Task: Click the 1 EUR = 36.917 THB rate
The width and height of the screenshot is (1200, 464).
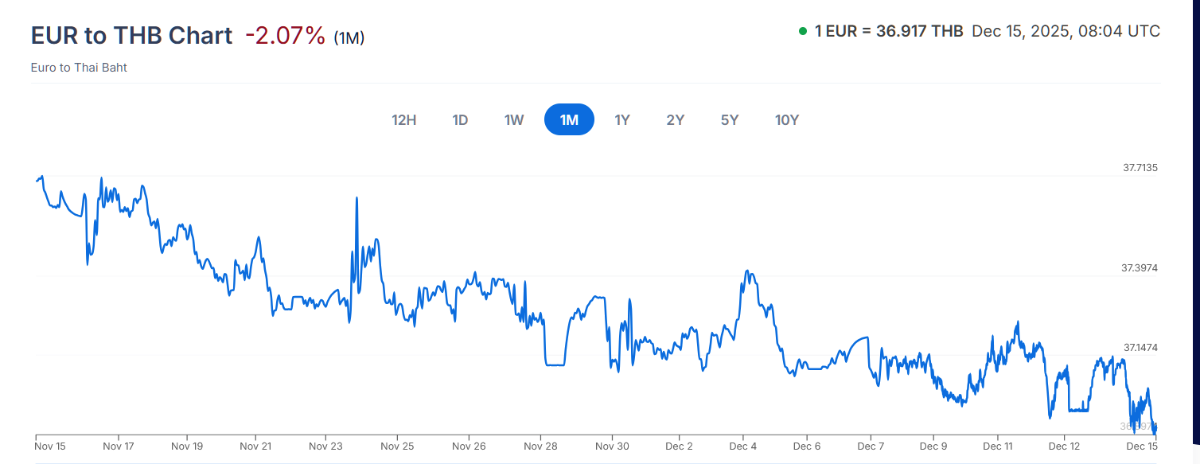Action: click(889, 32)
